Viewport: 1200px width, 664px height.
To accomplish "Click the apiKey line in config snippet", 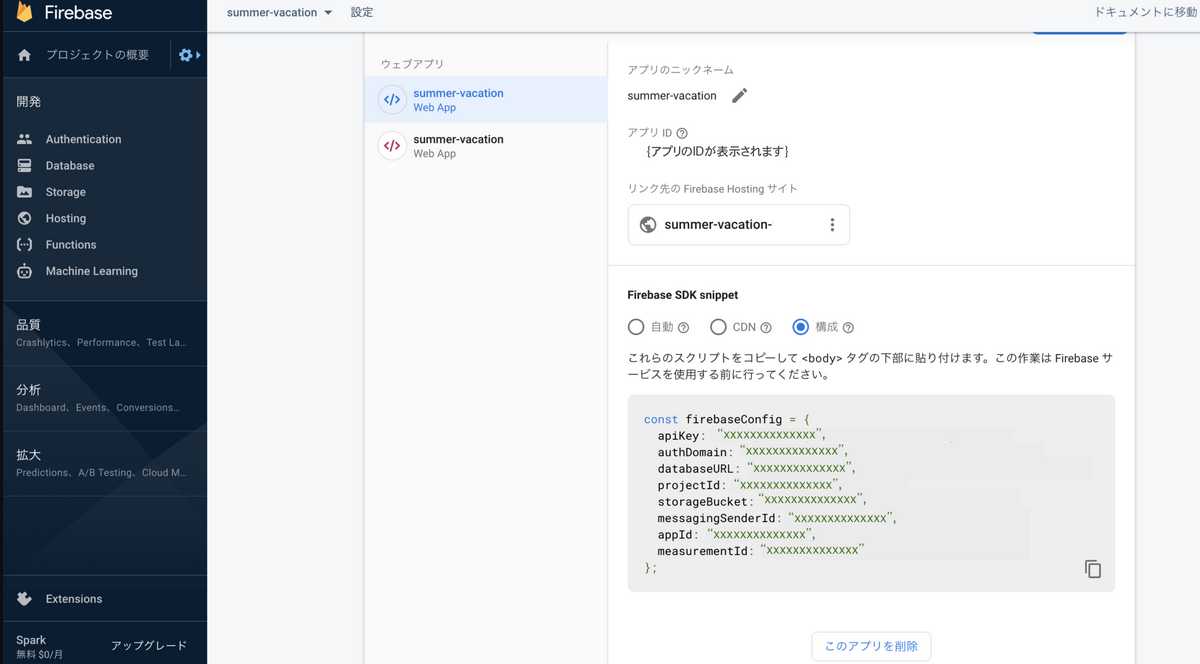I will coord(742,435).
